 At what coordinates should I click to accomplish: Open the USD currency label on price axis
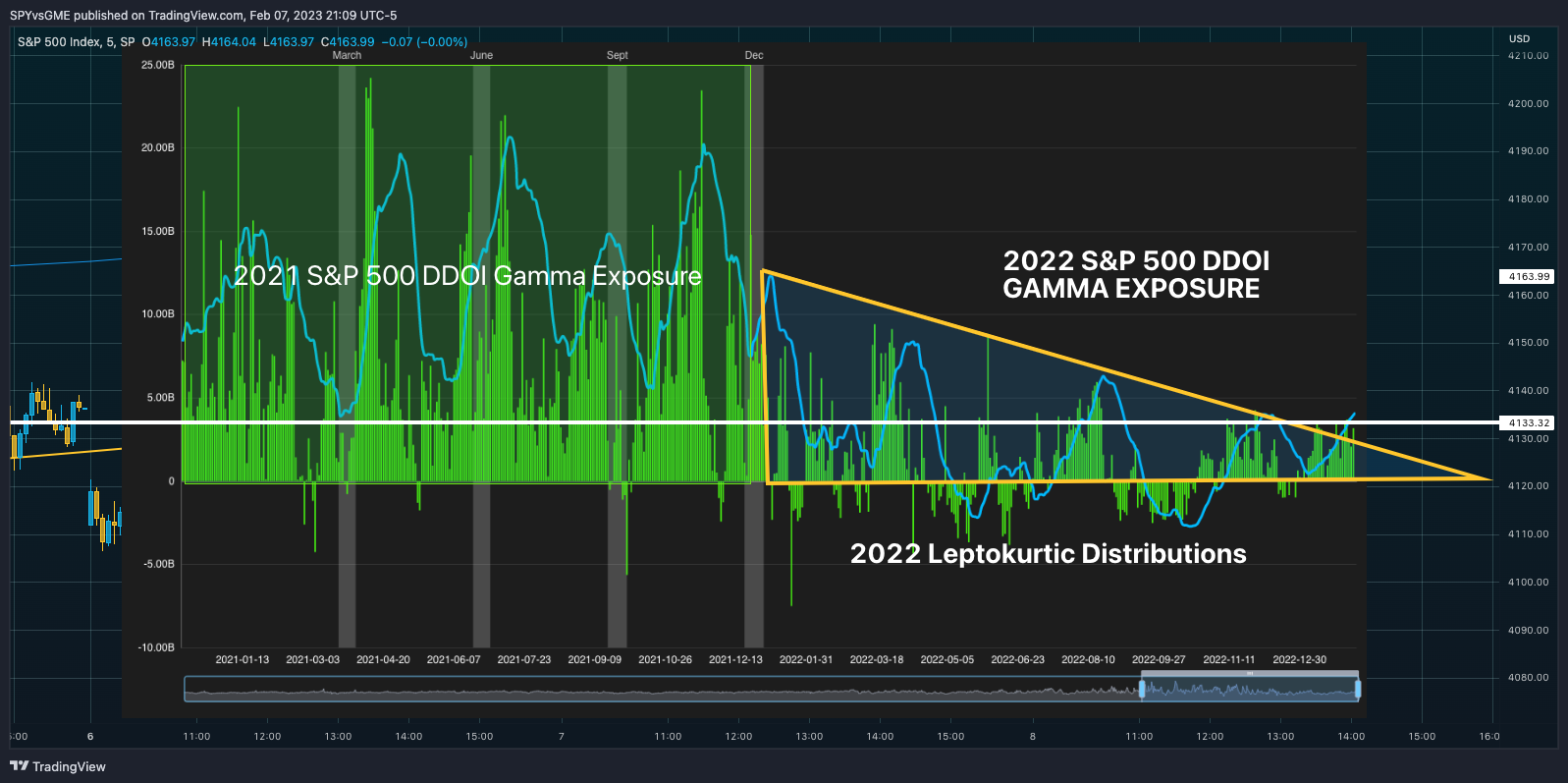pyautogui.click(x=1519, y=39)
